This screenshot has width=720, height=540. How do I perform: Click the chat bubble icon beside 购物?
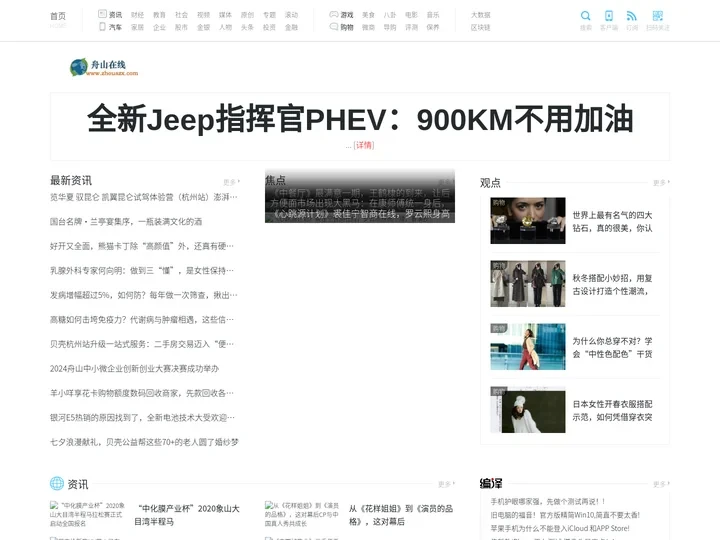pyautogui.click(x=334, y=27)
